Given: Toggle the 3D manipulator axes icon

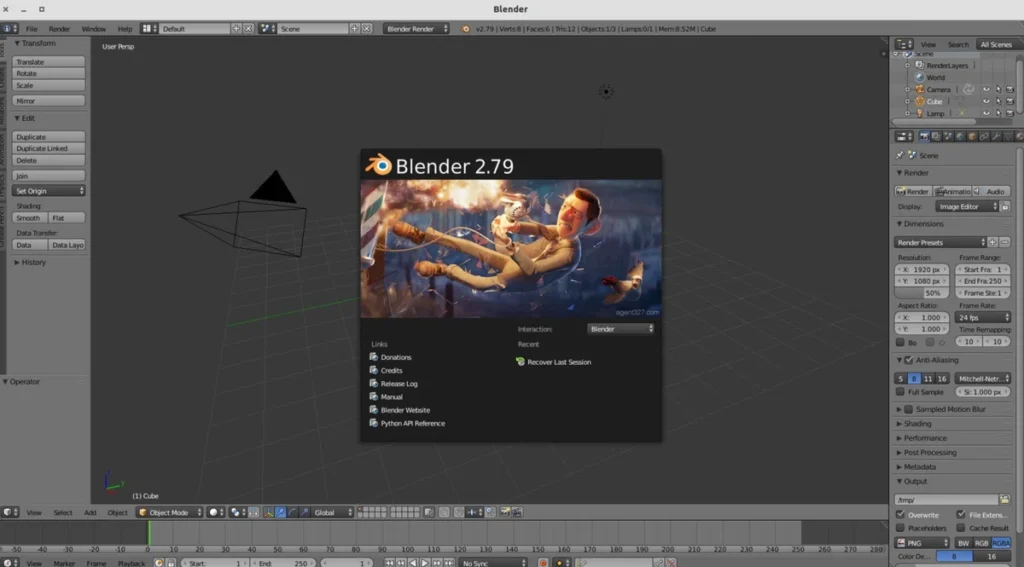Looking at the screenshot, I should coord(268,513).
